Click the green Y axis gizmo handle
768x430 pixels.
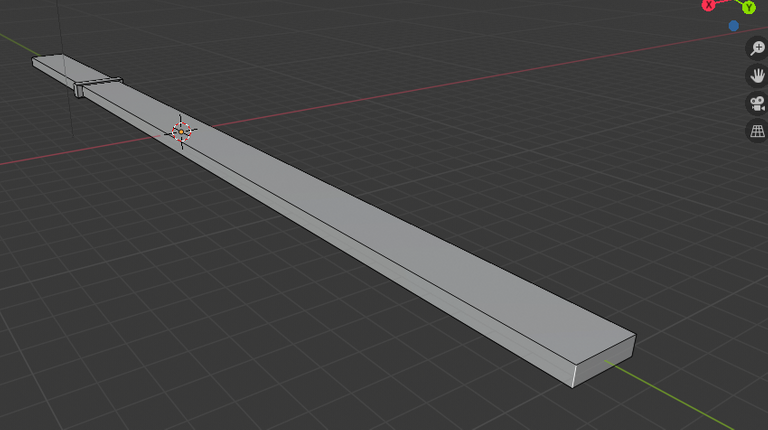[x=748, y=7]
